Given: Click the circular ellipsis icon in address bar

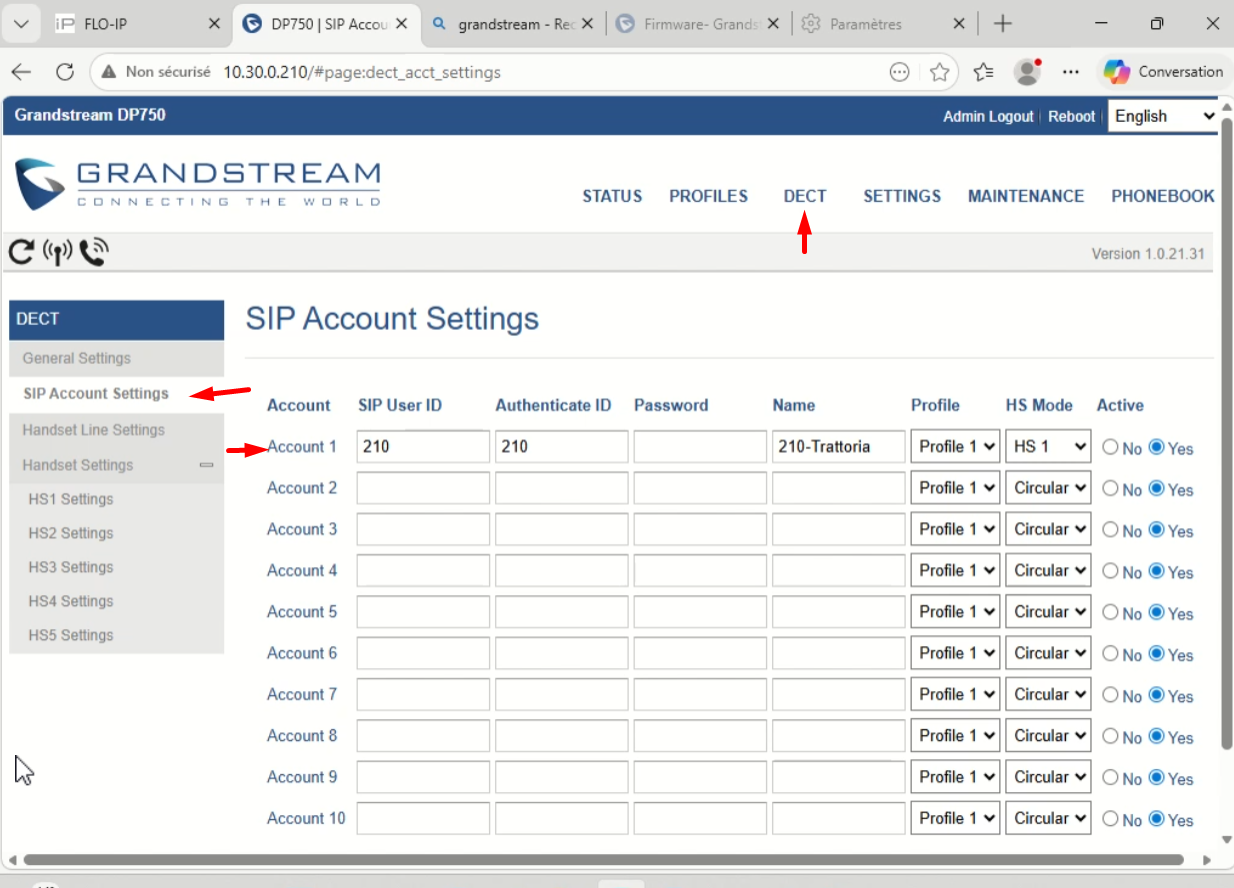Looking at the screenshot, I should (x=900, y=72).
